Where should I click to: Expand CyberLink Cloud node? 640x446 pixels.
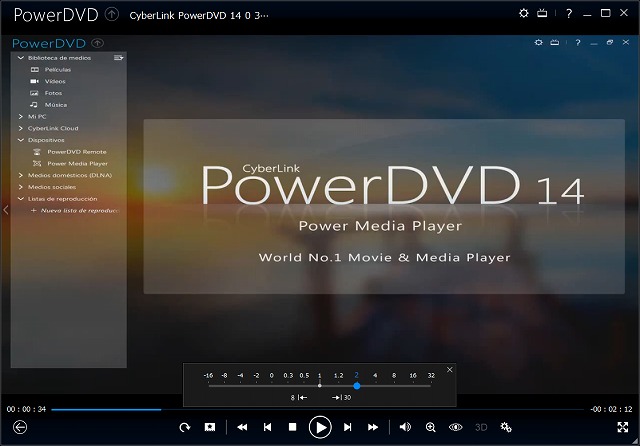click(x=20, y=129)
